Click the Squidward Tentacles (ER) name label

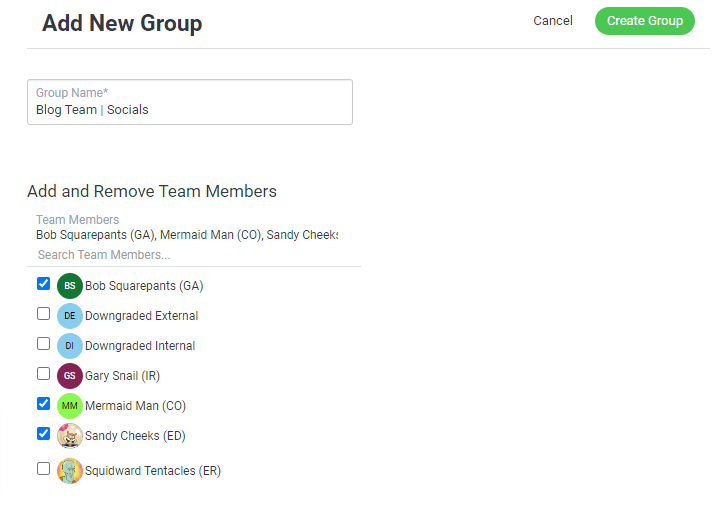click(x=153, y=471)
